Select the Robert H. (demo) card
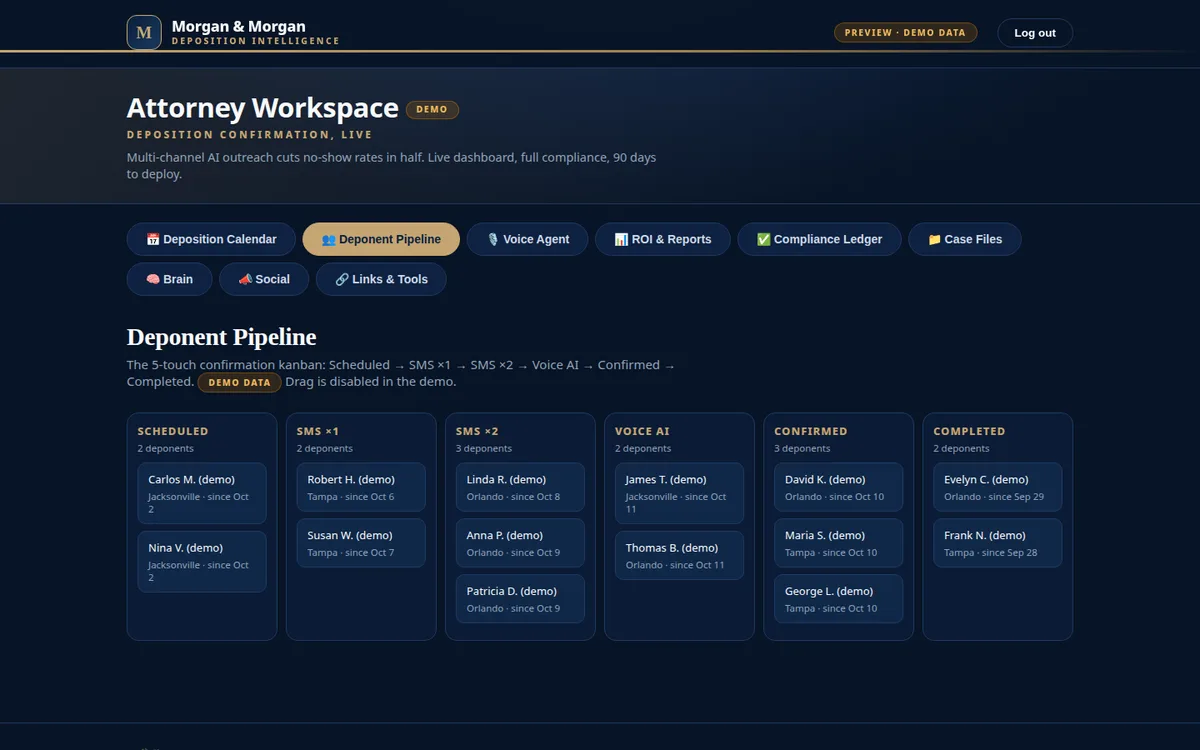This screenshot has height=750, width=1200. [361, 487]
